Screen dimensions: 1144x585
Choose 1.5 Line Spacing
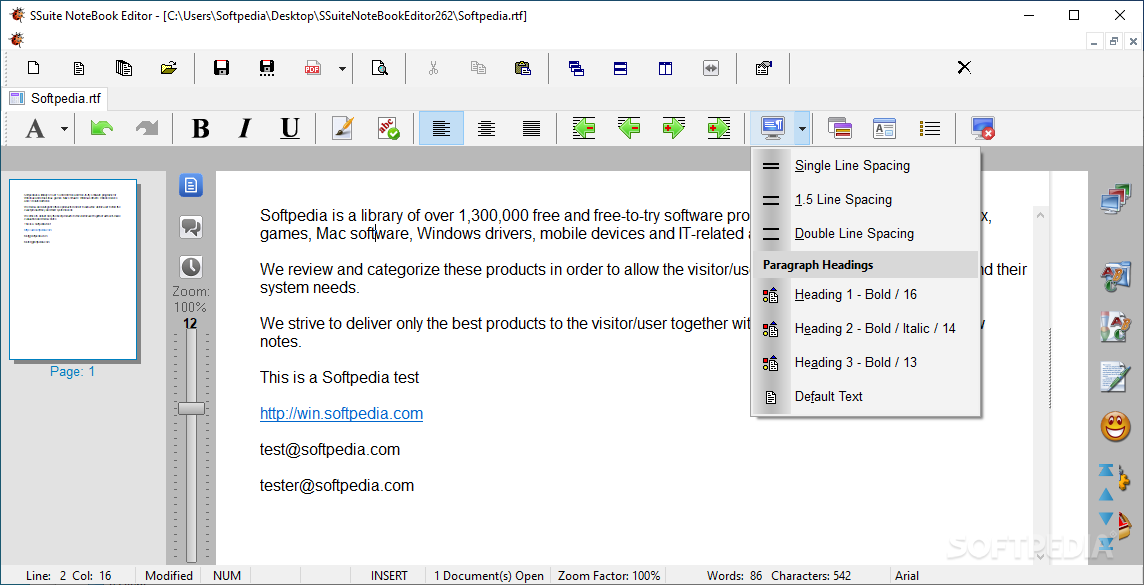(x=865, y=200)
